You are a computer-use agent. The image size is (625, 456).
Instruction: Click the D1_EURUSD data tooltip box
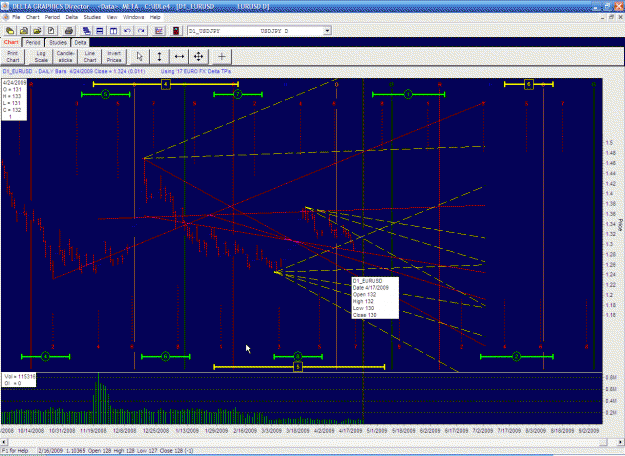(x=375, y=298)
